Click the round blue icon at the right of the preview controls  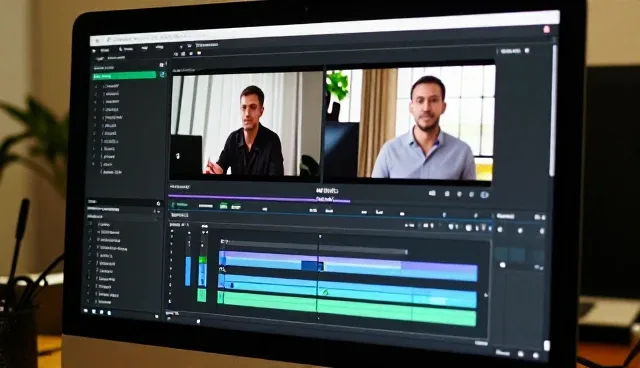click(484, 195)
